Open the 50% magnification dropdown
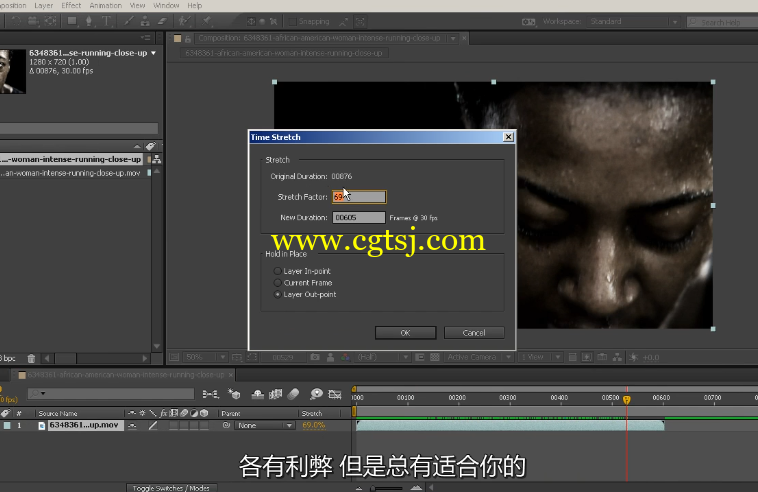 (205, 357)
